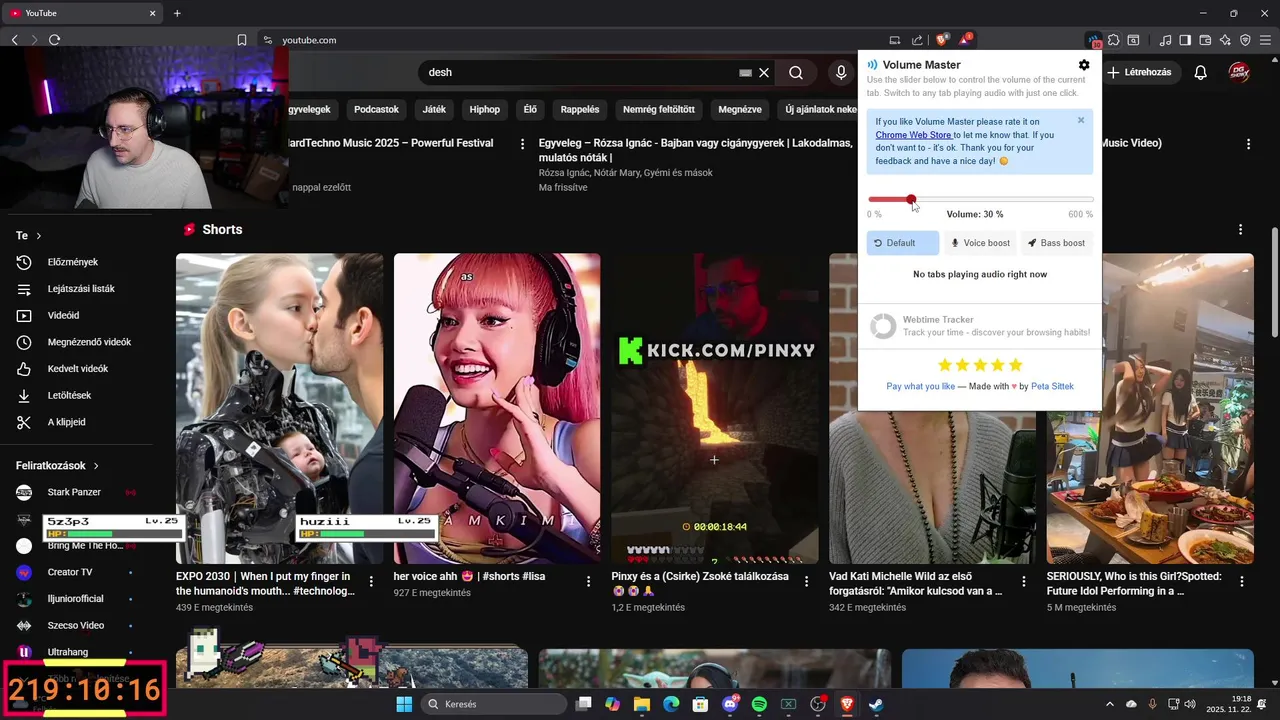Open Brave Rewards triangle icon

click(965, 40)
